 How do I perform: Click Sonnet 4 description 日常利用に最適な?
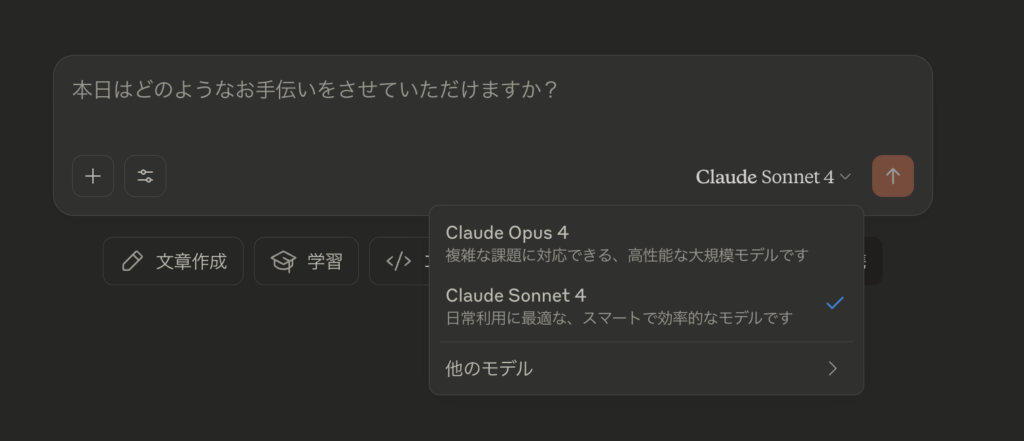[x=618, y=318]
